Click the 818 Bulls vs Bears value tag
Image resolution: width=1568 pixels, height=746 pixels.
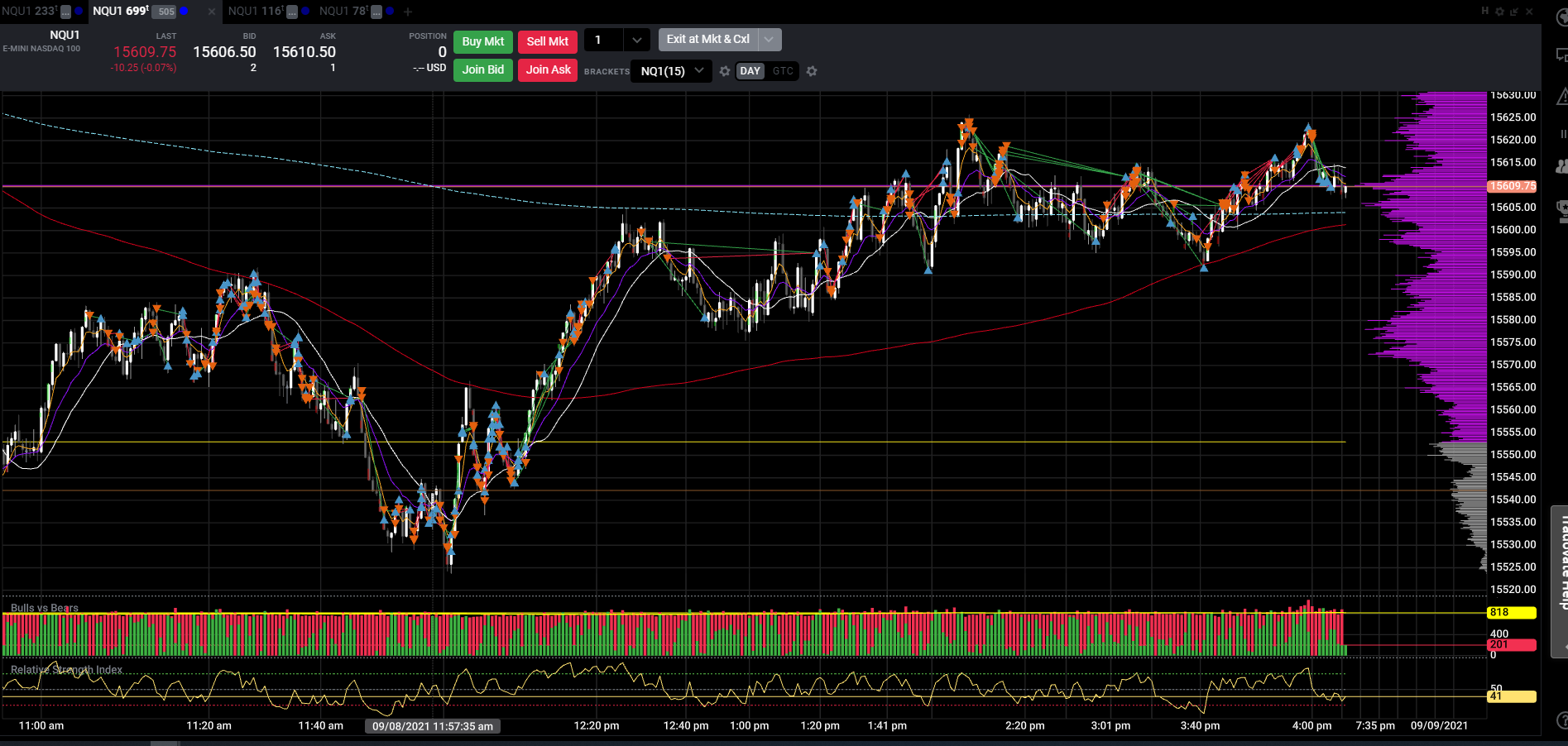(x=1512, y=613)
